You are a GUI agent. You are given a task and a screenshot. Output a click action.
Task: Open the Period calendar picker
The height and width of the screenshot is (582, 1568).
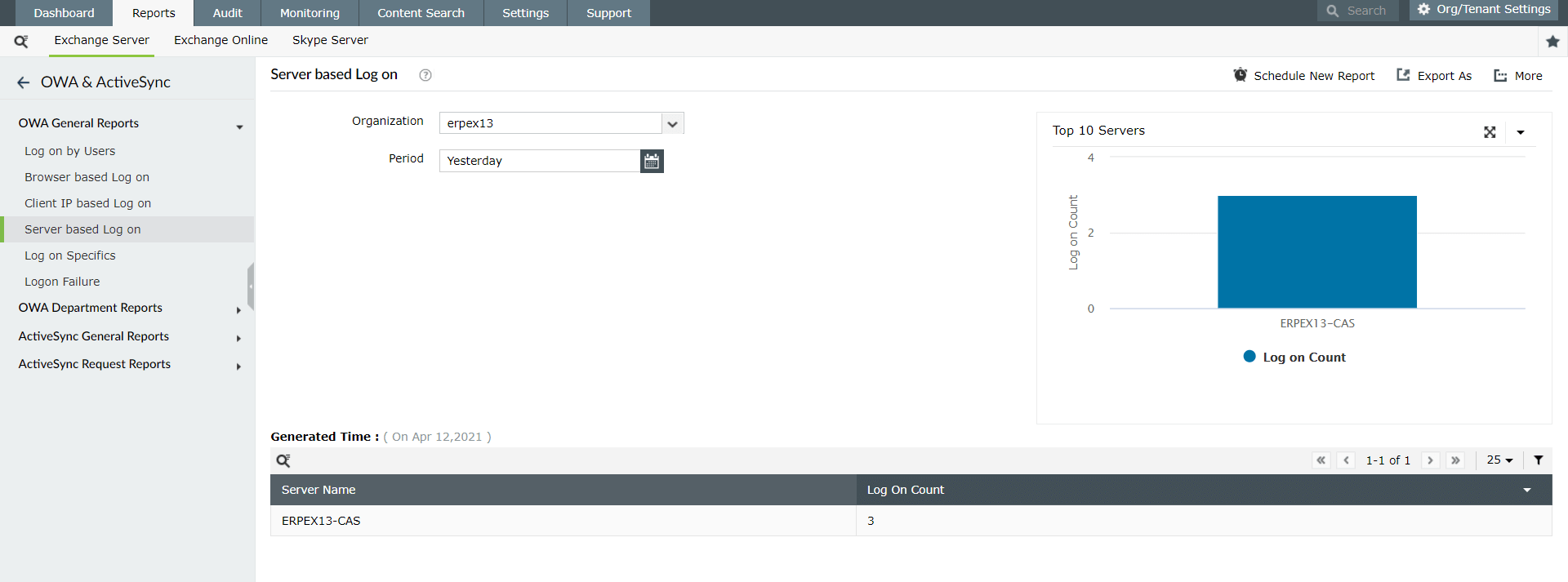[x=652, y=161]
